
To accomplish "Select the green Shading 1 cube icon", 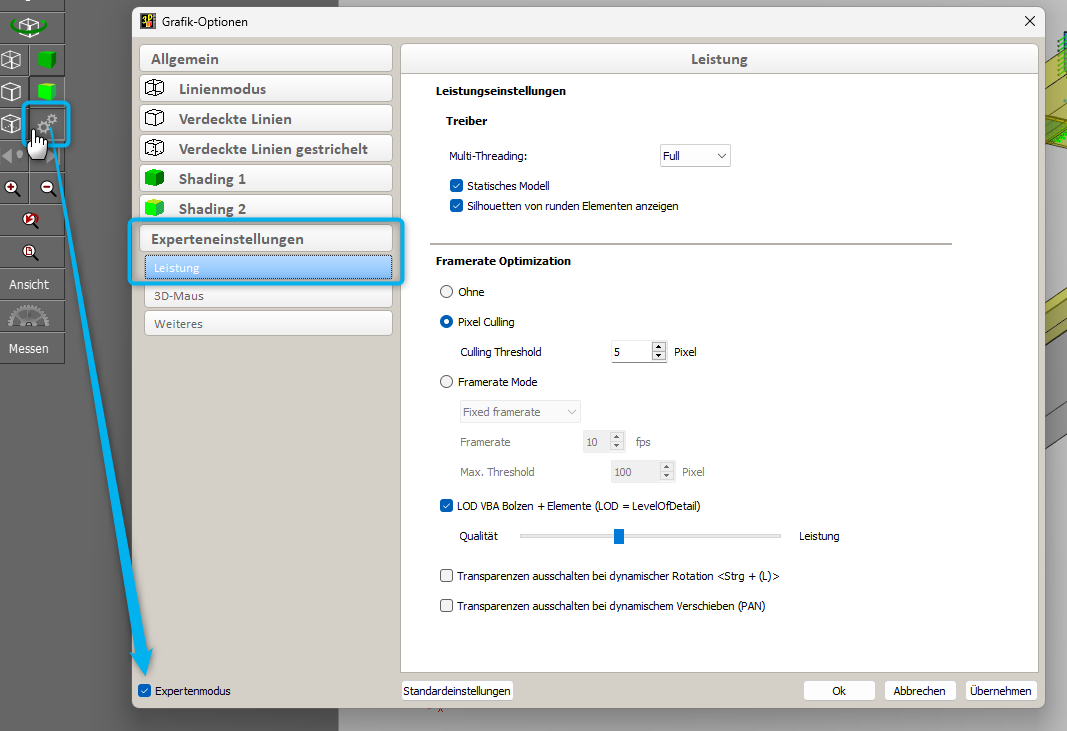I will tap(46, 60).
